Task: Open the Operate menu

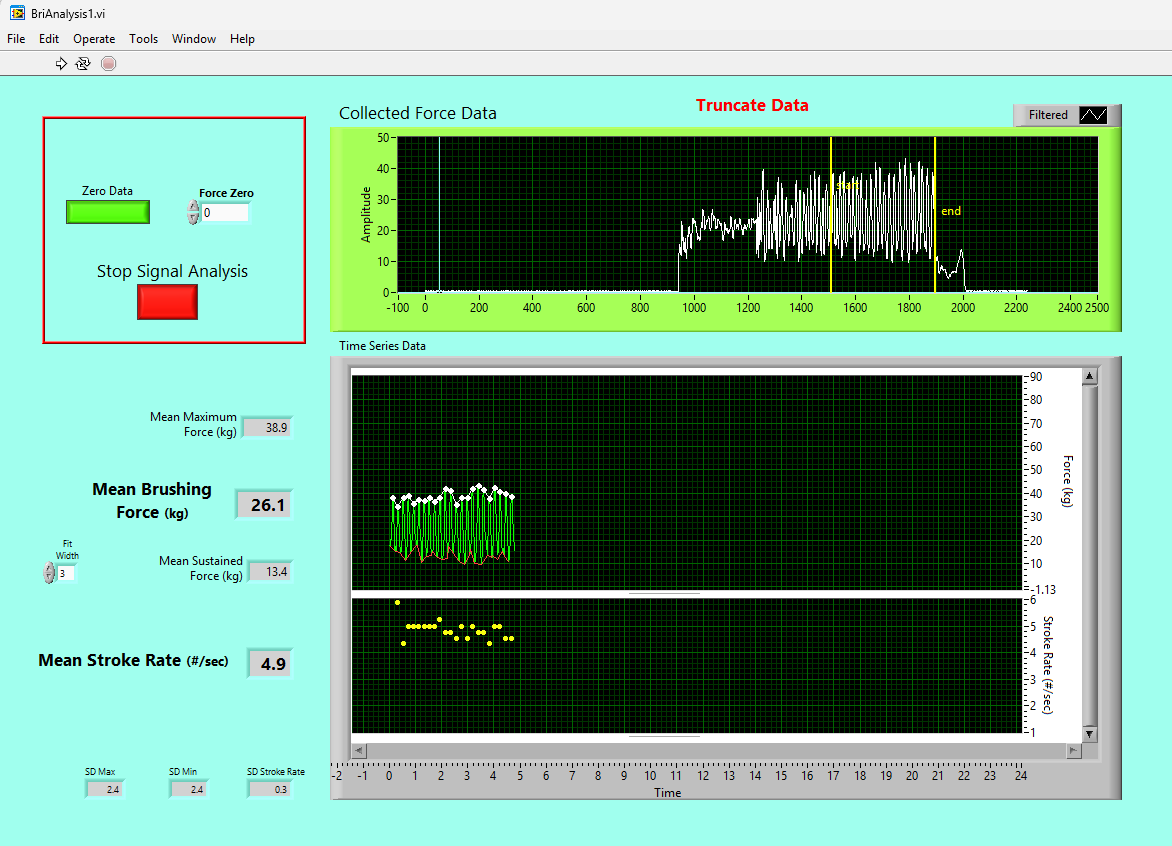Action: pos(94,39)
